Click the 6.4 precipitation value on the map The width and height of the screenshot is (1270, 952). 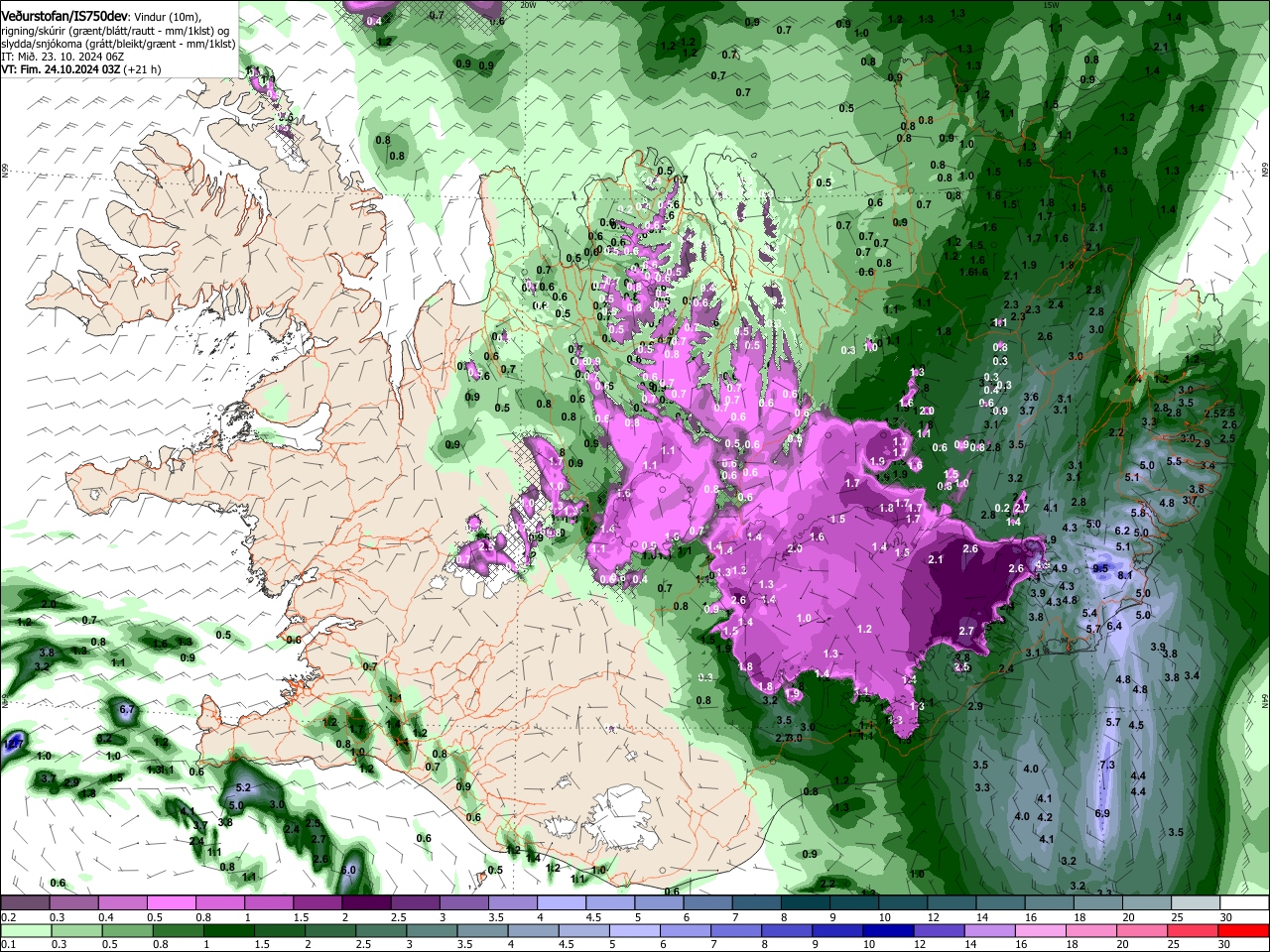pyautogui.click(x=1114, y=626)
